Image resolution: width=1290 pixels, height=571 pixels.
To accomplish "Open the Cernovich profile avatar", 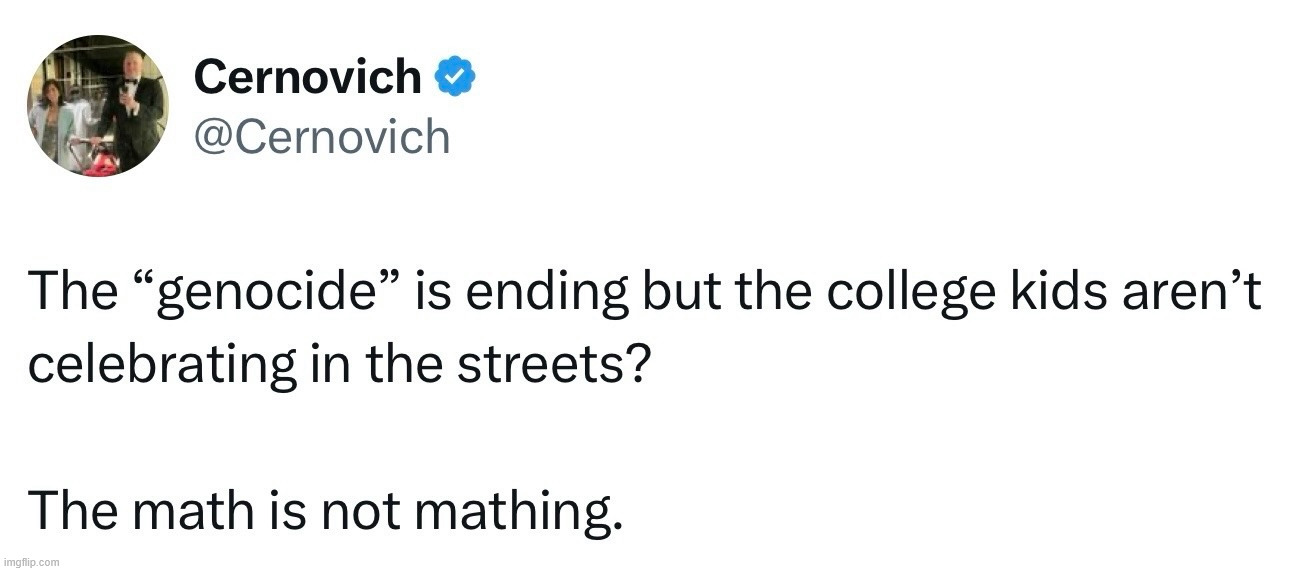I will (x=97, y=106).
